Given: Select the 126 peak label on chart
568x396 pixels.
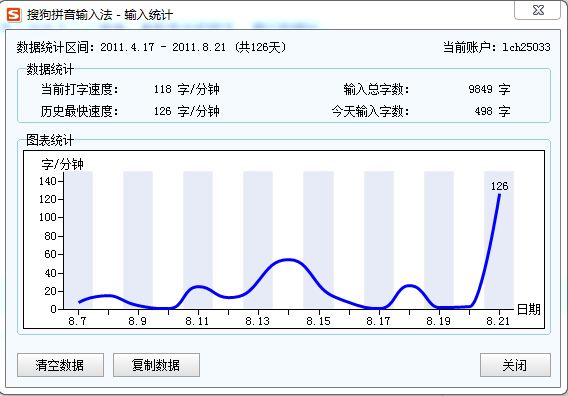Looking at the screenshot, I should [x=500, y=186].
